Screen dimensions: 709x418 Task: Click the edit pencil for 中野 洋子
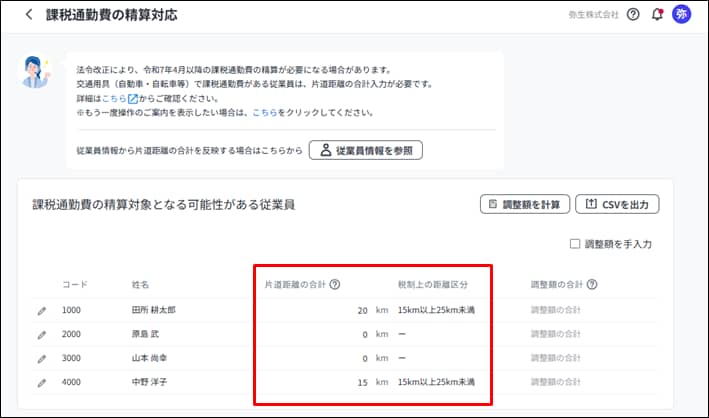pyautogui.click(x=42, y=382)
